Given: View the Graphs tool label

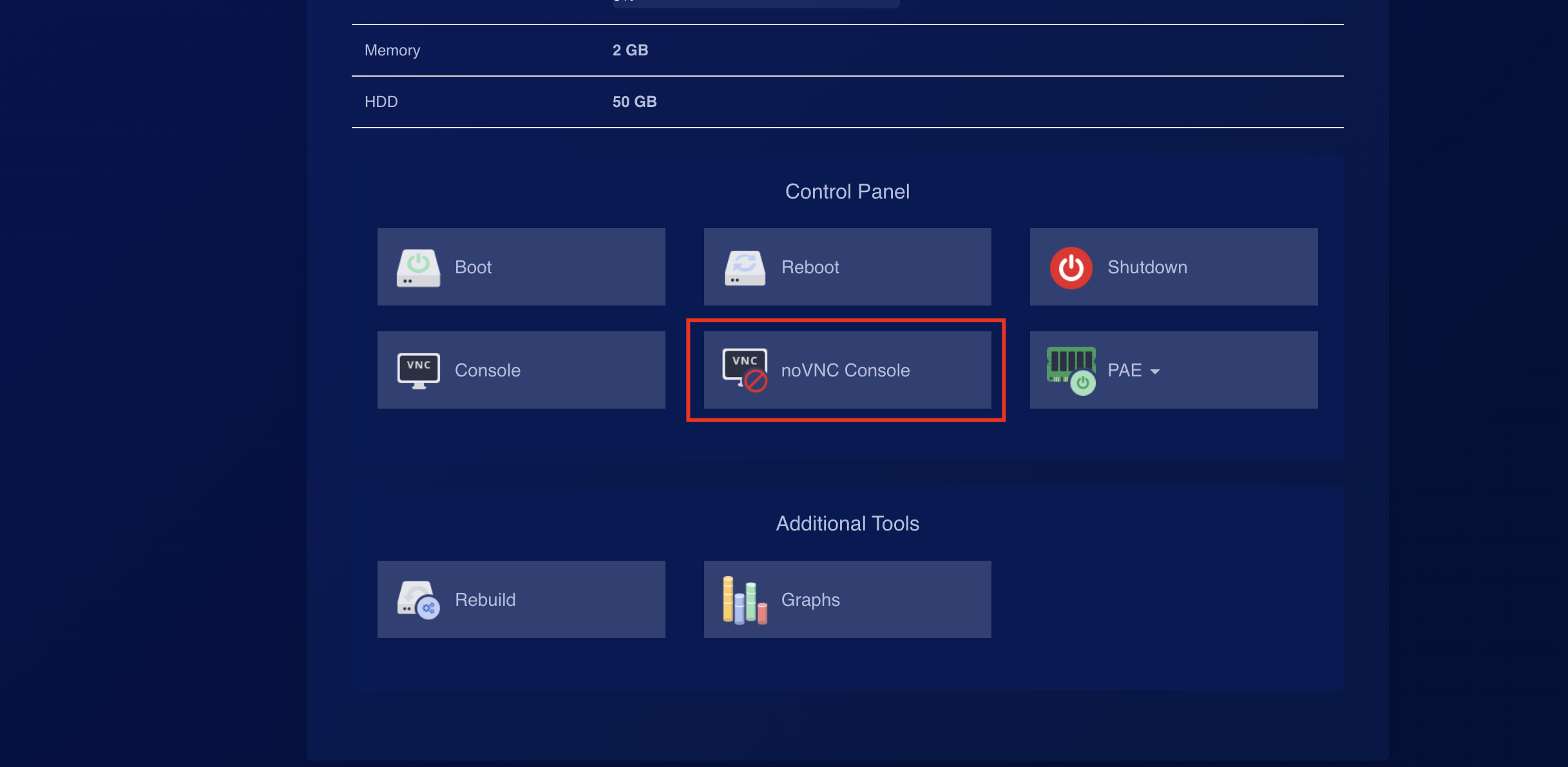Looking at the screenshot, I should (810, 600).
